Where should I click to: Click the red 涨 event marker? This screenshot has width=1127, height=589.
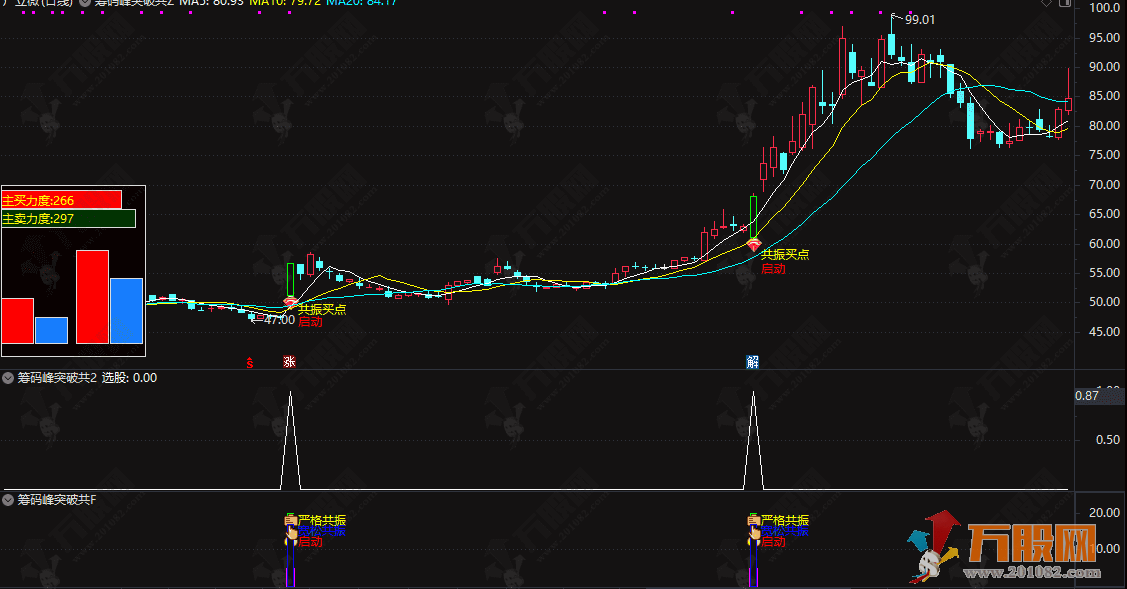click(x=290, y=362)
